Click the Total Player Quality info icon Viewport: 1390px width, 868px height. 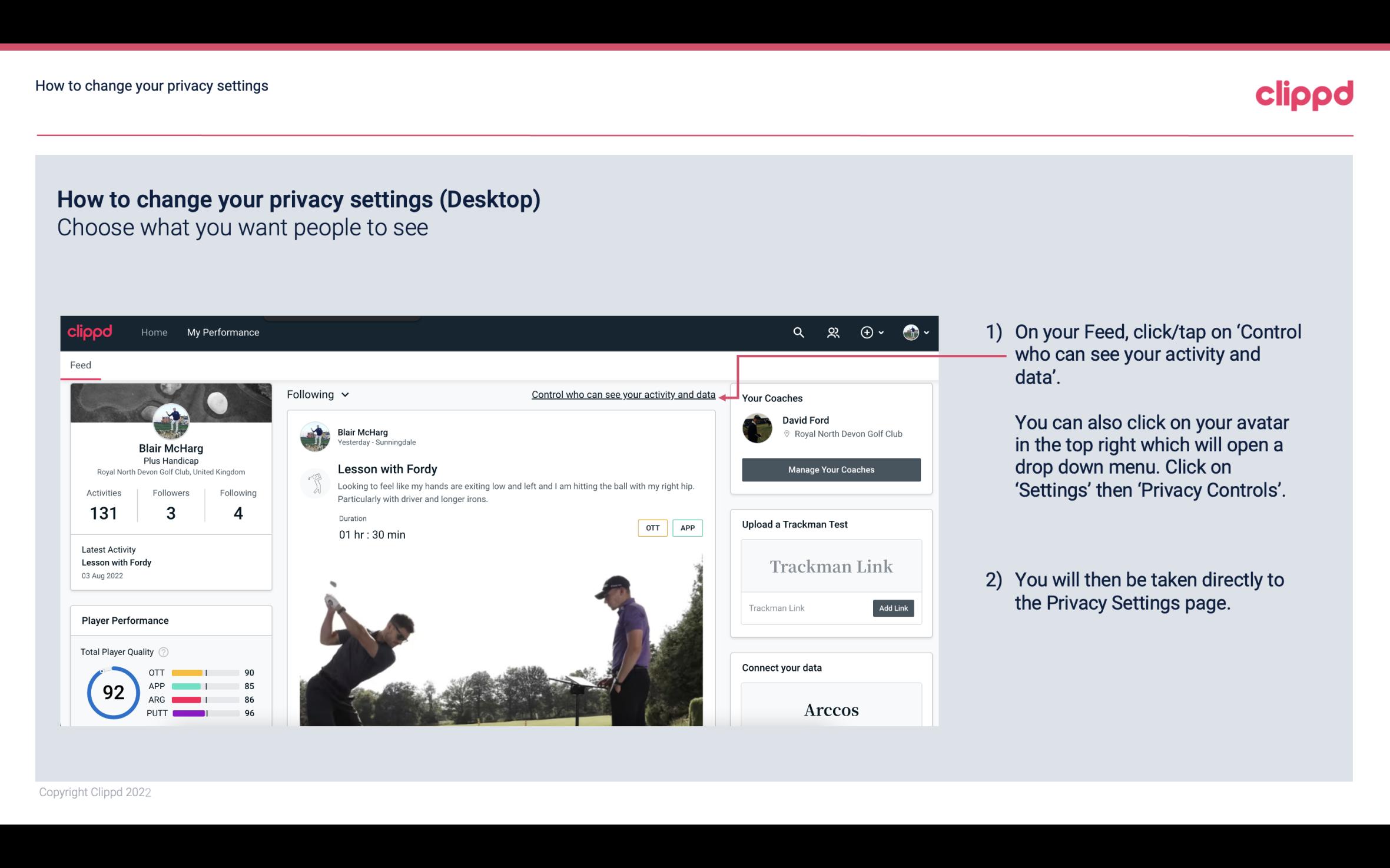[x=162, y=651]
